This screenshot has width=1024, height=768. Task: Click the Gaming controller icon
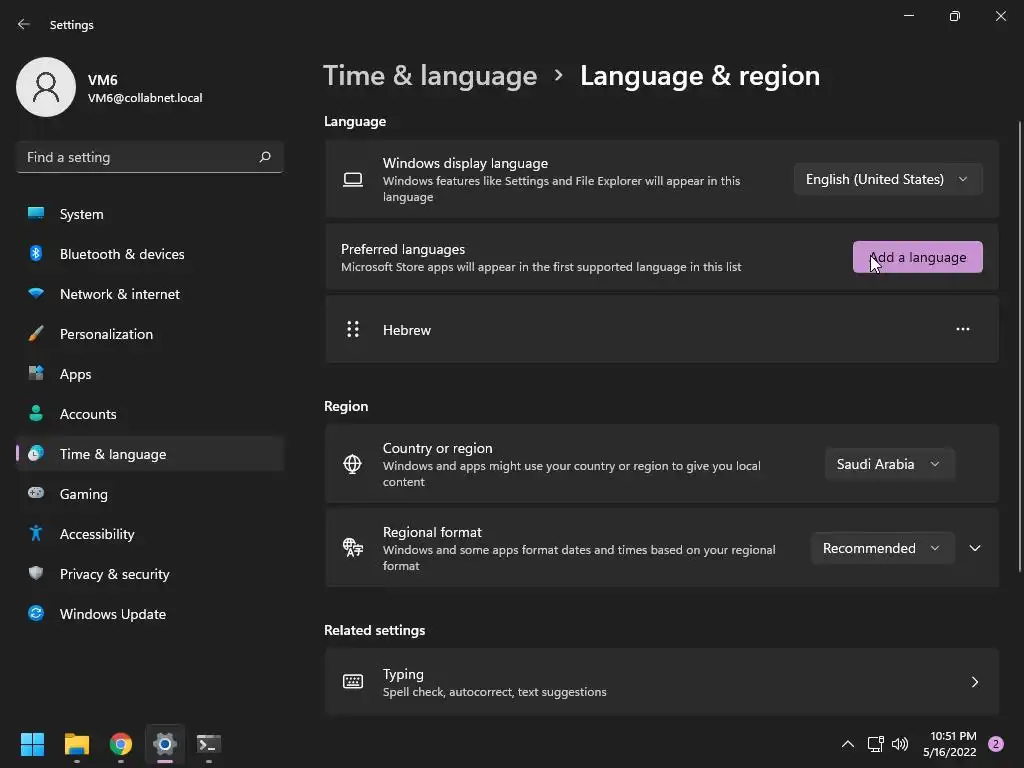click(36, 493)
